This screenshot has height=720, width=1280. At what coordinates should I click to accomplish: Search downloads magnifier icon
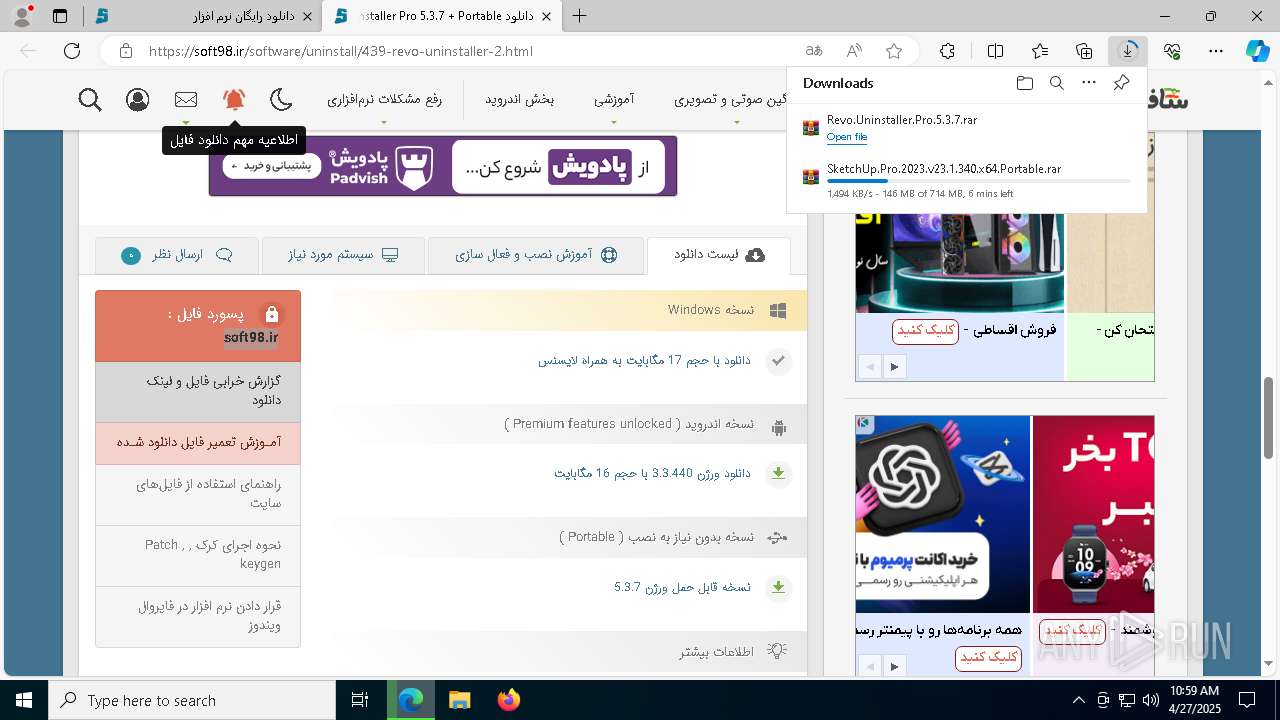(1056, 83)
